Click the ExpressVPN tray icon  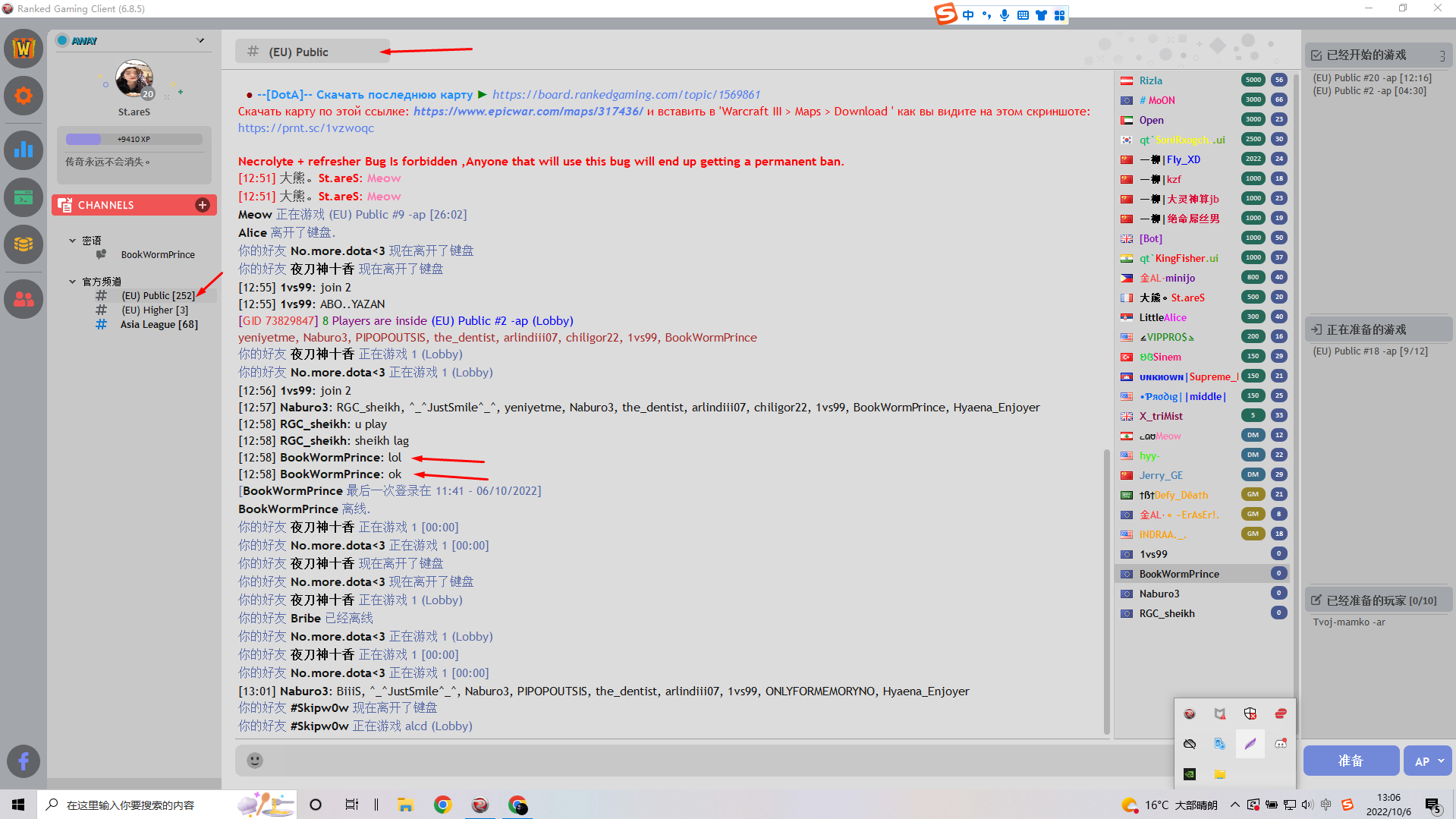tap(1281, 713)
